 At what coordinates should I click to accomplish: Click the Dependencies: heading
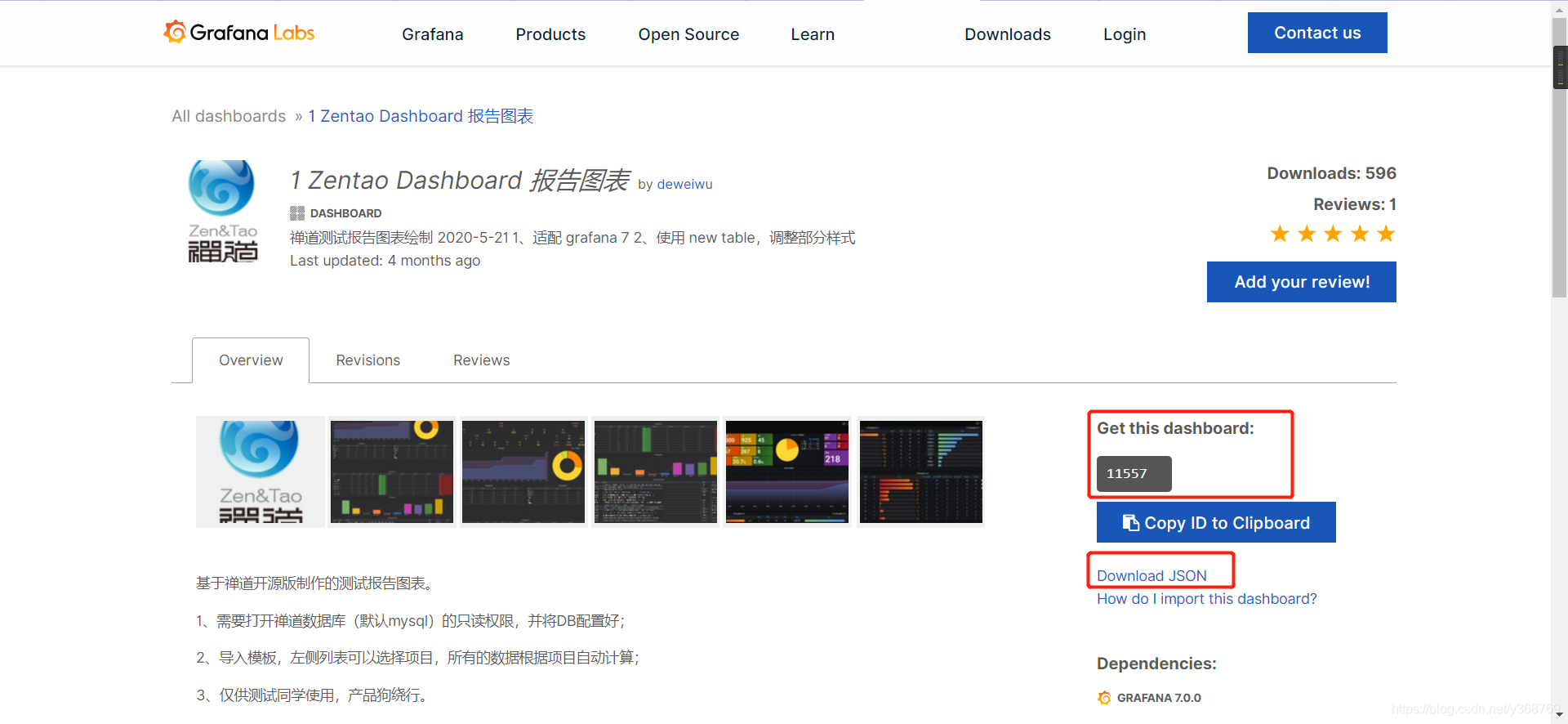(1156, 664)
